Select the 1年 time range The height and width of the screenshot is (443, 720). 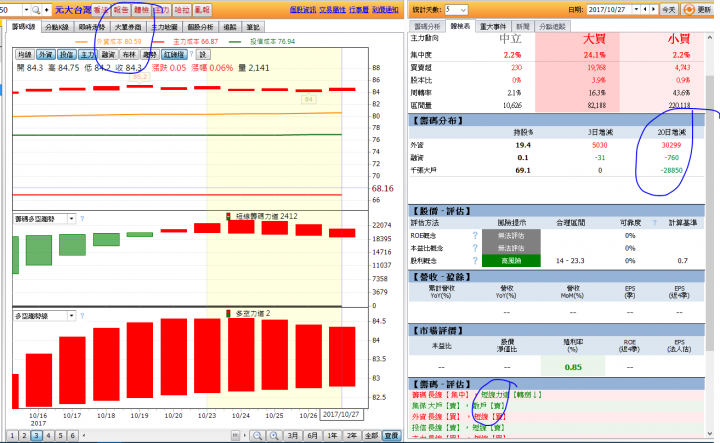(x=332, y=435)
